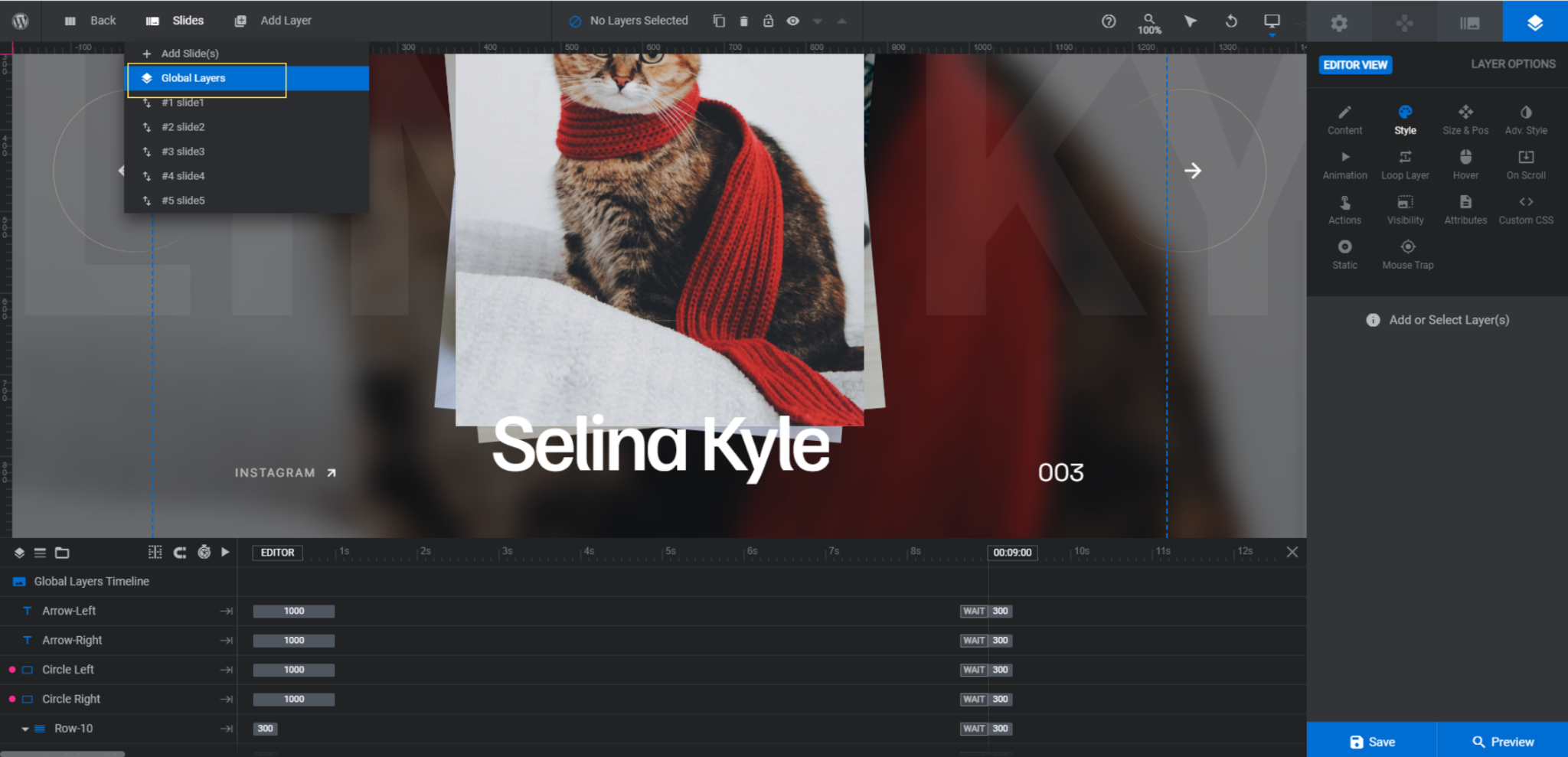This screenshot has width=1568, height=757.
Task: Collapse the Row-10 layer group
Action: click(25, 729)
